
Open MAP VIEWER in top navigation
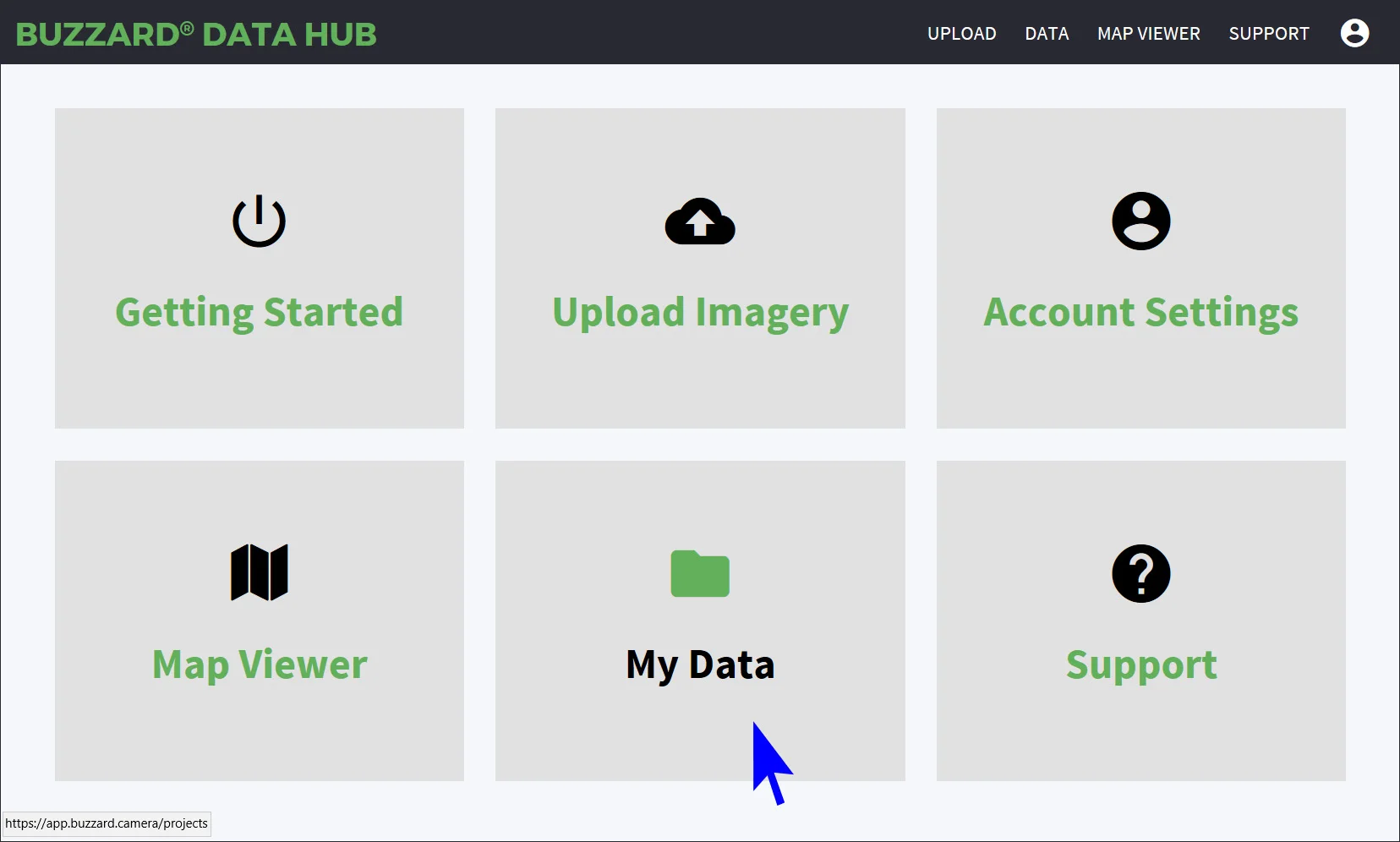point(1148,34)
